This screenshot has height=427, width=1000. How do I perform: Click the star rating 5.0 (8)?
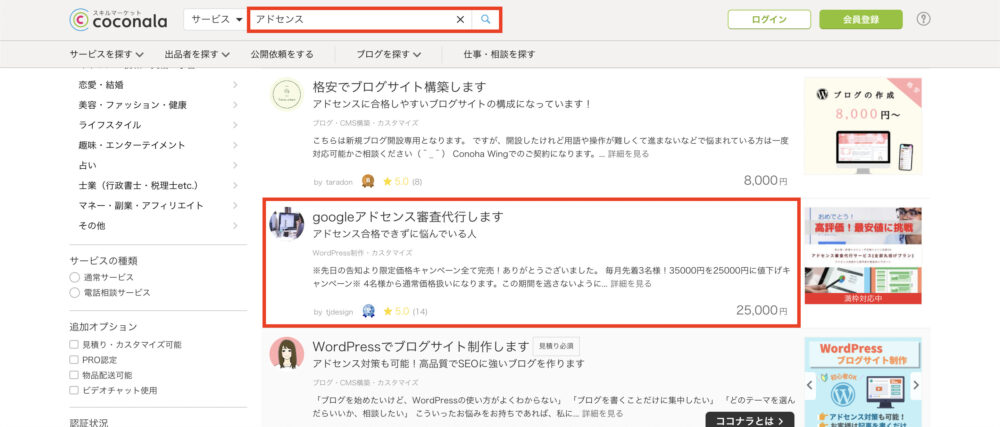coord(402,182)
